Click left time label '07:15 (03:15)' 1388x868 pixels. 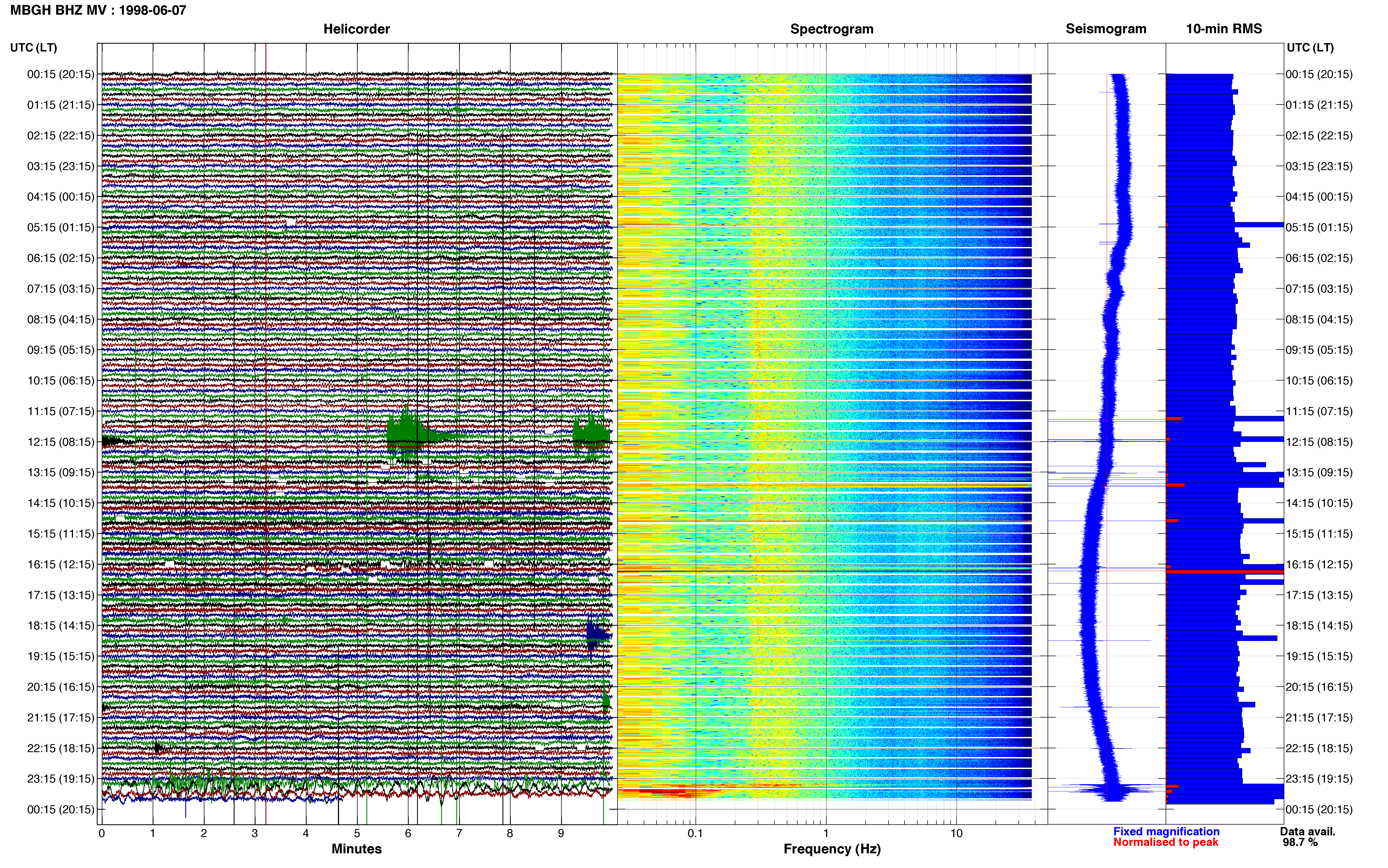point(61,289)
